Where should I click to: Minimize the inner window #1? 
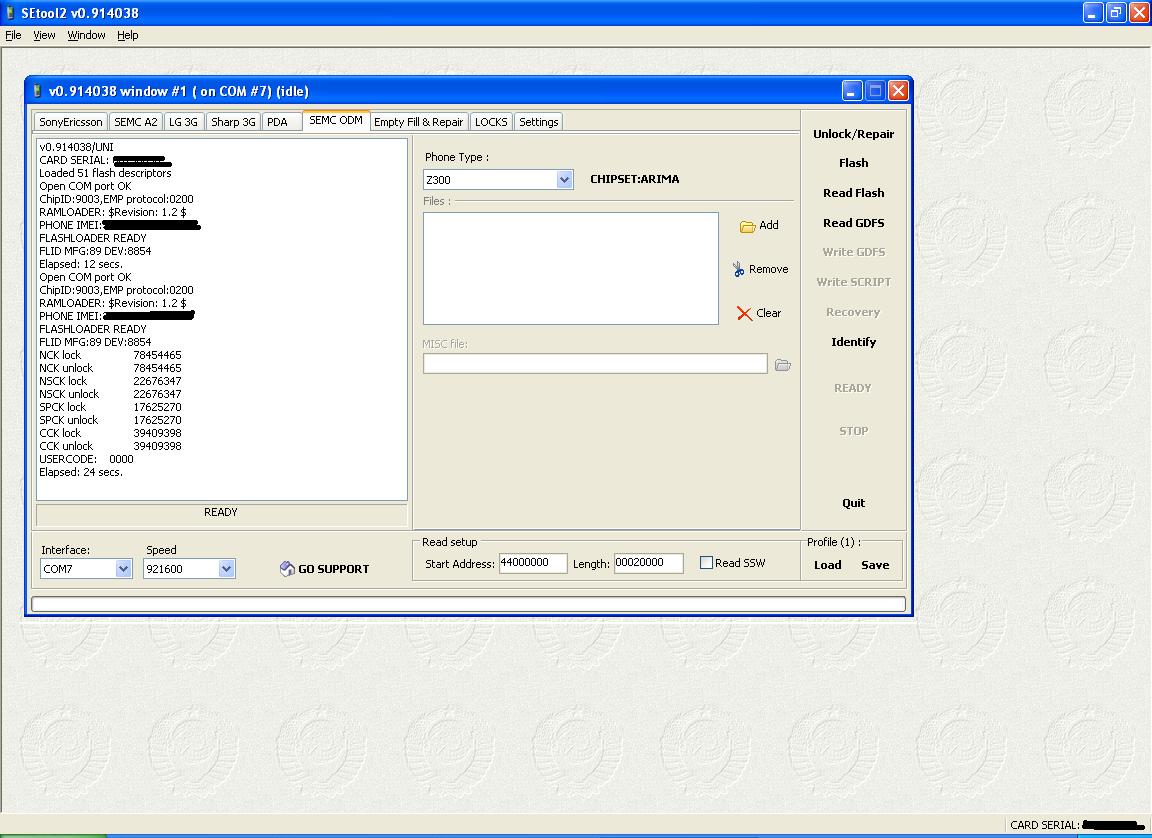pyautogui.click(x=852, y=91)
